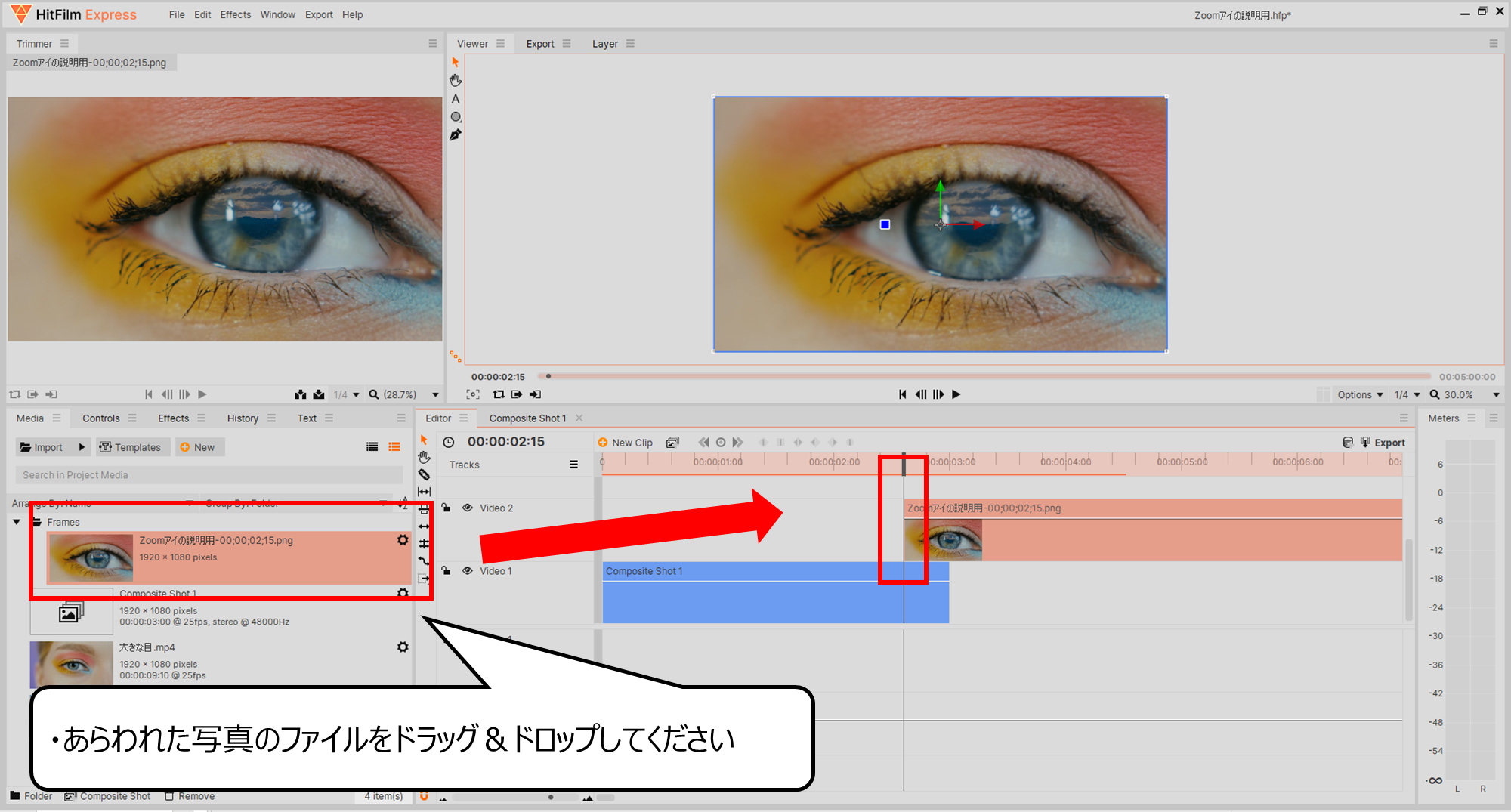
Task: Open Viewer quality 1/4 dropdown
Action: [x=1407, y=394]
